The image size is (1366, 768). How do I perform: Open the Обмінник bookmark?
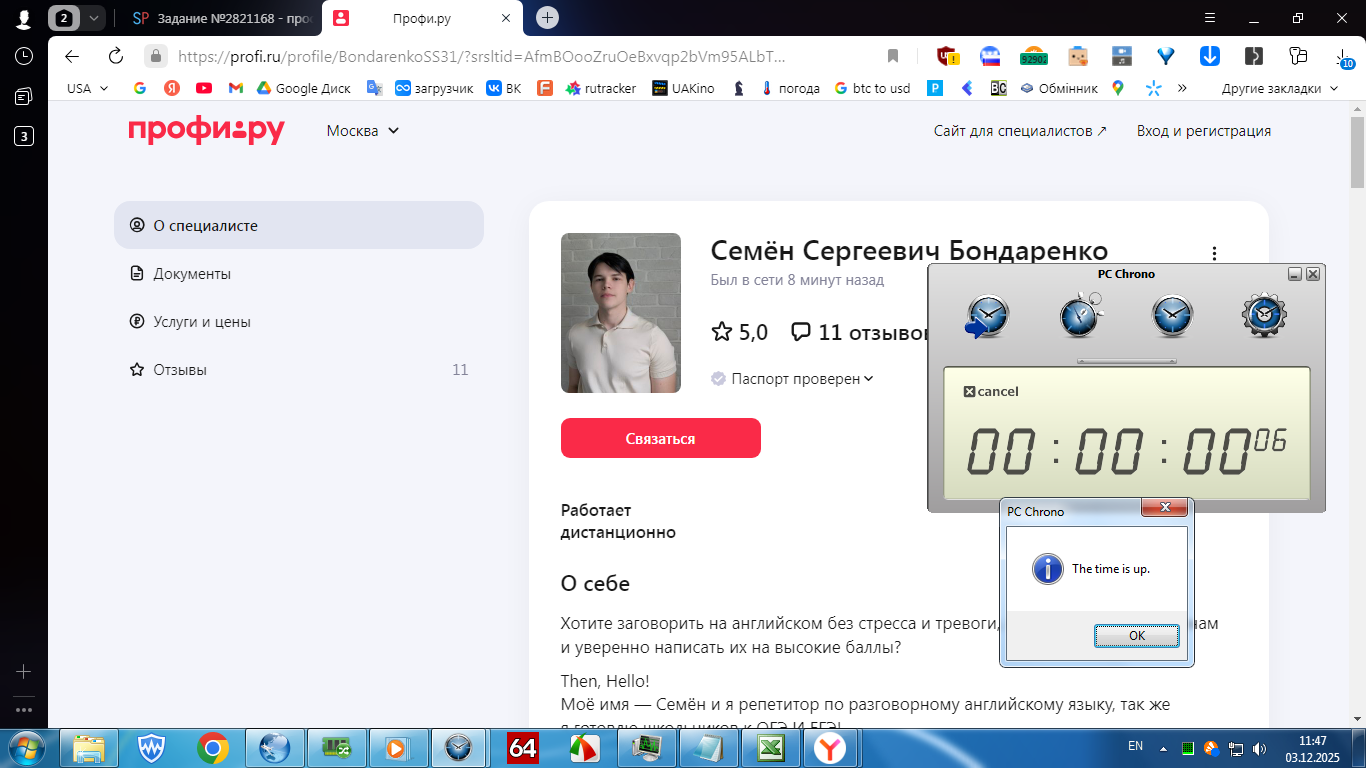[x=1059, y=88]
